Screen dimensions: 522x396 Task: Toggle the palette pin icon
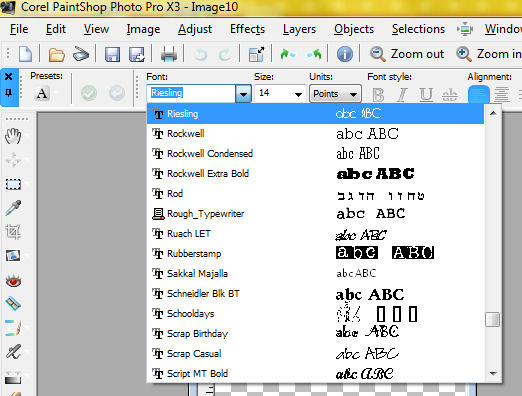pyautogui.click(x=8, y=93)
